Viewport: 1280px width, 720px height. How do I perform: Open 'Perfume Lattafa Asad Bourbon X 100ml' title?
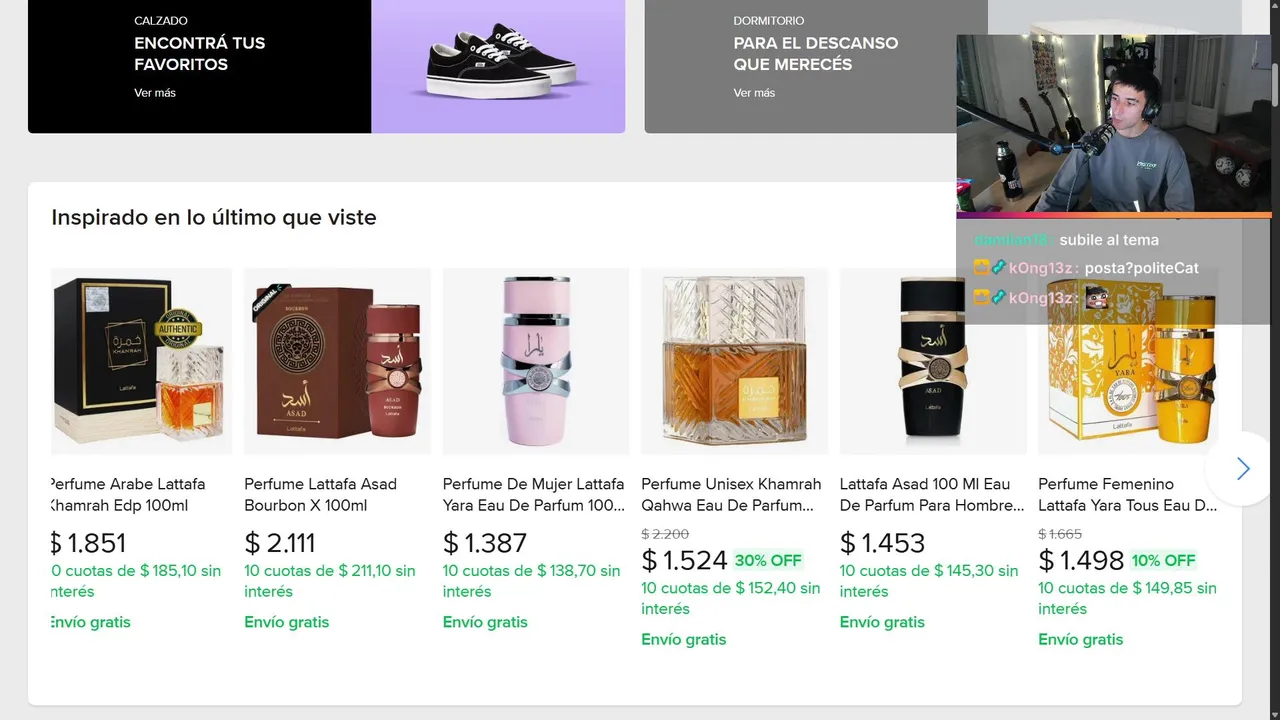[x=320, y=494]
